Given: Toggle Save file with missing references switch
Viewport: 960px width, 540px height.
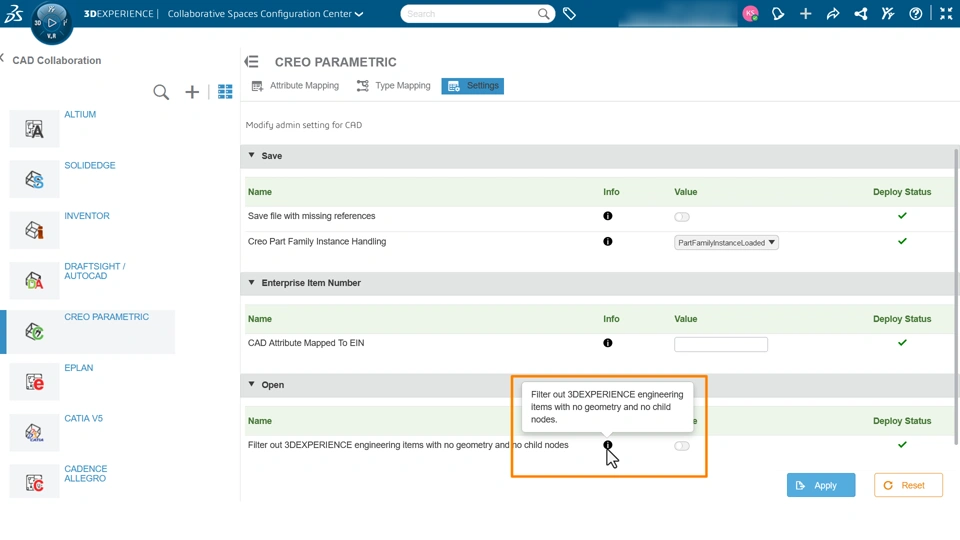Looking at the screenshot, I should [682, 217].
